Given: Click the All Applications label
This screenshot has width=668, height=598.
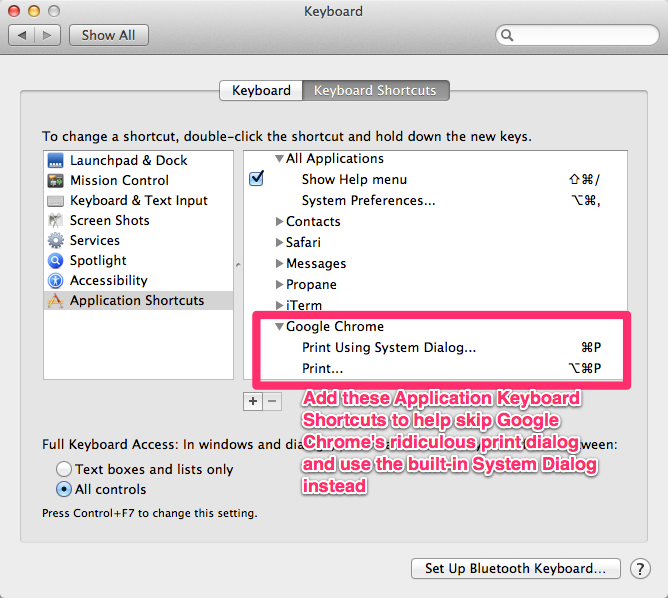Looking at the screenshot, I should (335, 159).
